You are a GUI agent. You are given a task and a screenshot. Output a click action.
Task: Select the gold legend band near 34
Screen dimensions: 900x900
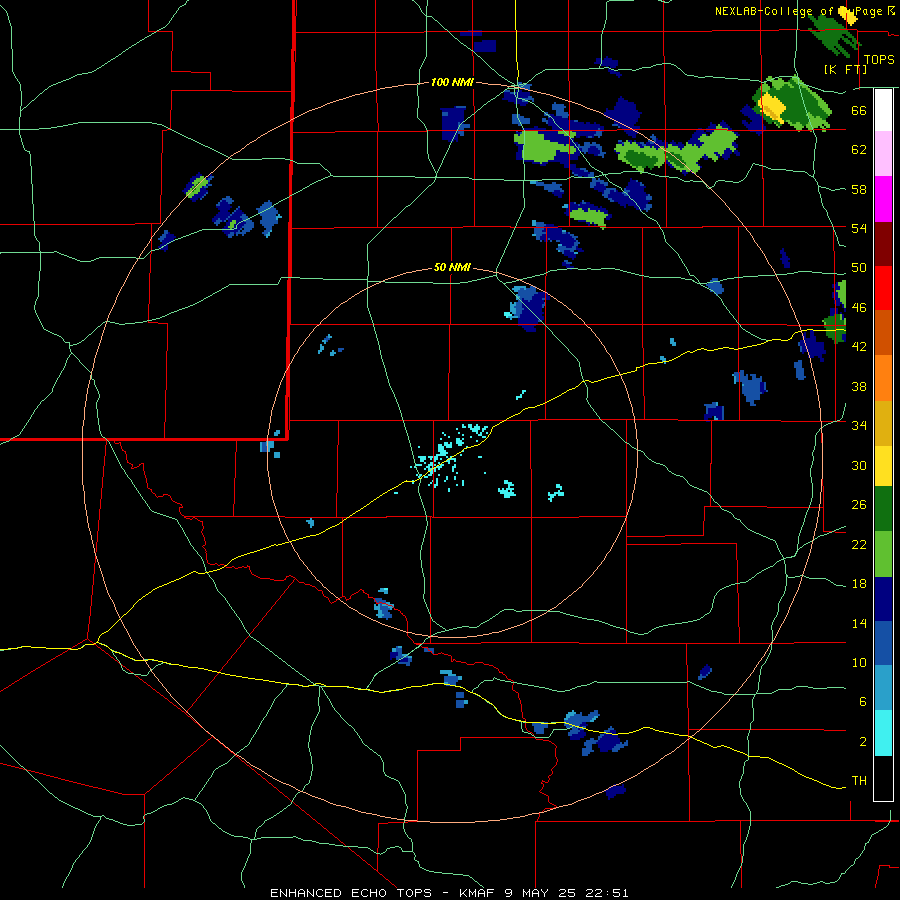(883, 423)
